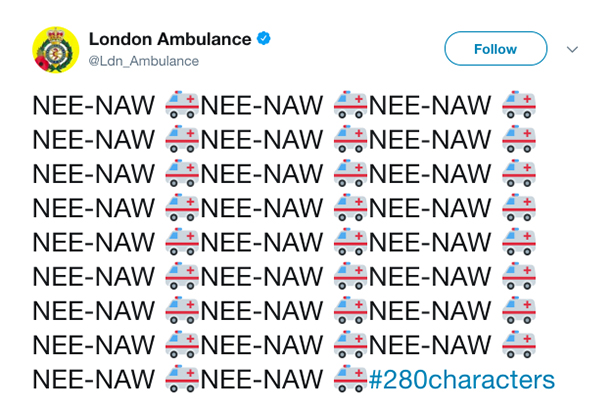The height and width of the screenshot is (410, 614).
Task: Open the @Ldn_Ambulance handle link
Action: pos(144,61)
